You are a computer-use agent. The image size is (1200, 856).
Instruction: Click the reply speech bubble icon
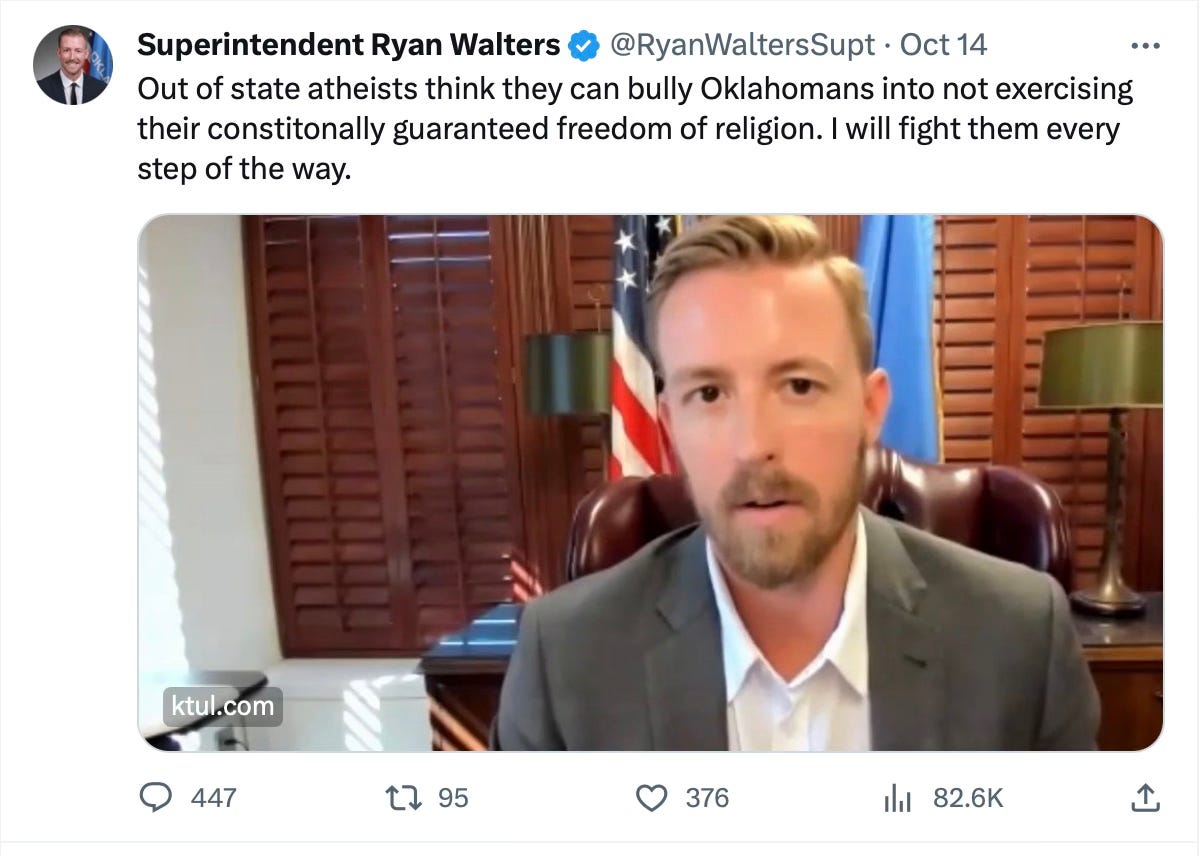[x=155, y=797]
